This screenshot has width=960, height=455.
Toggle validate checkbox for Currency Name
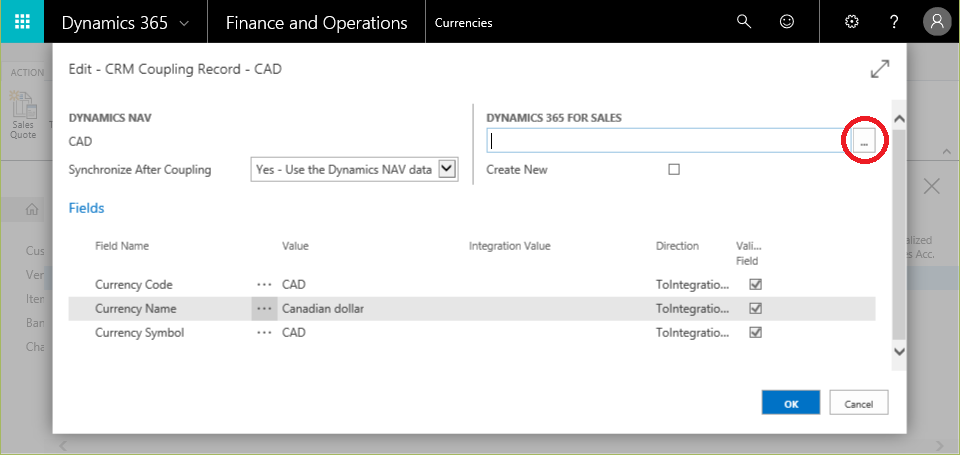point(756,308)
